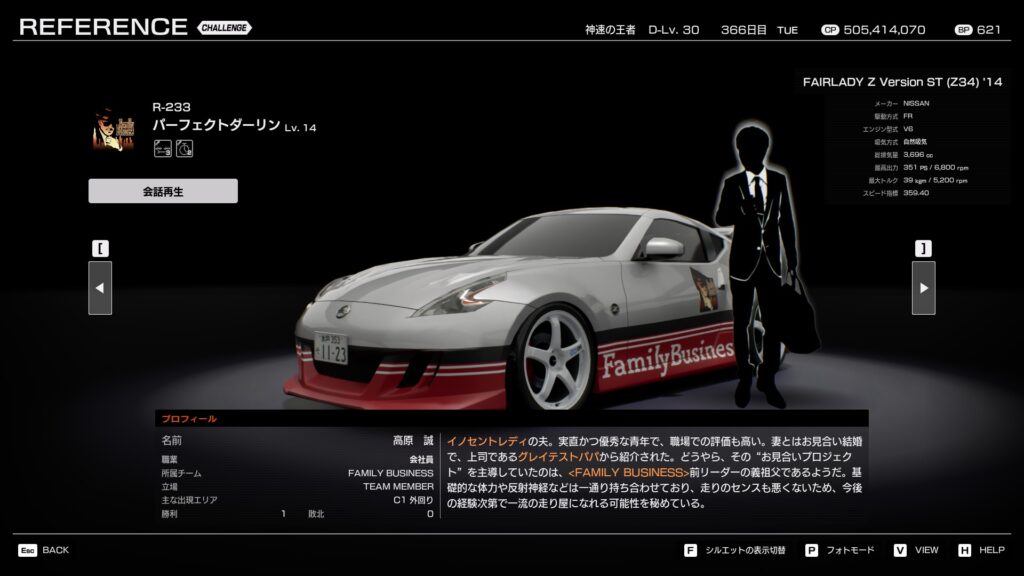Image resolution: width=1024 pixels, height=576 pixels.
Task: Click the Esc key icon beside BACK
Action: click(x=27, y=550)
